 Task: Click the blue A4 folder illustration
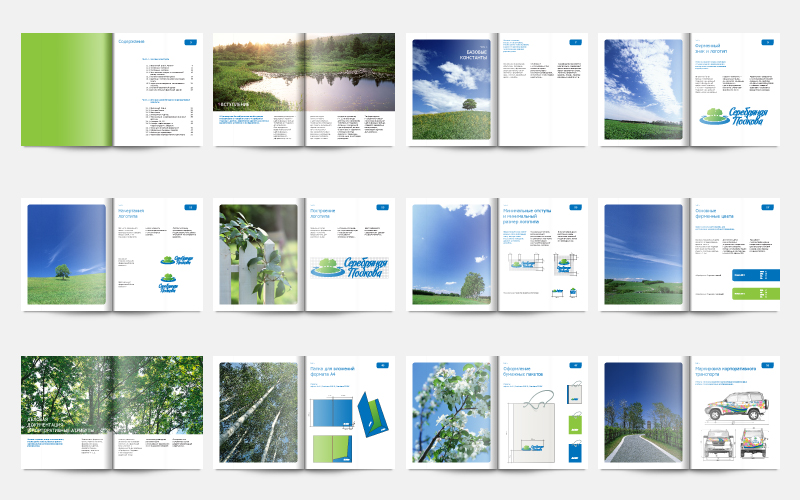tap(333, 411)
